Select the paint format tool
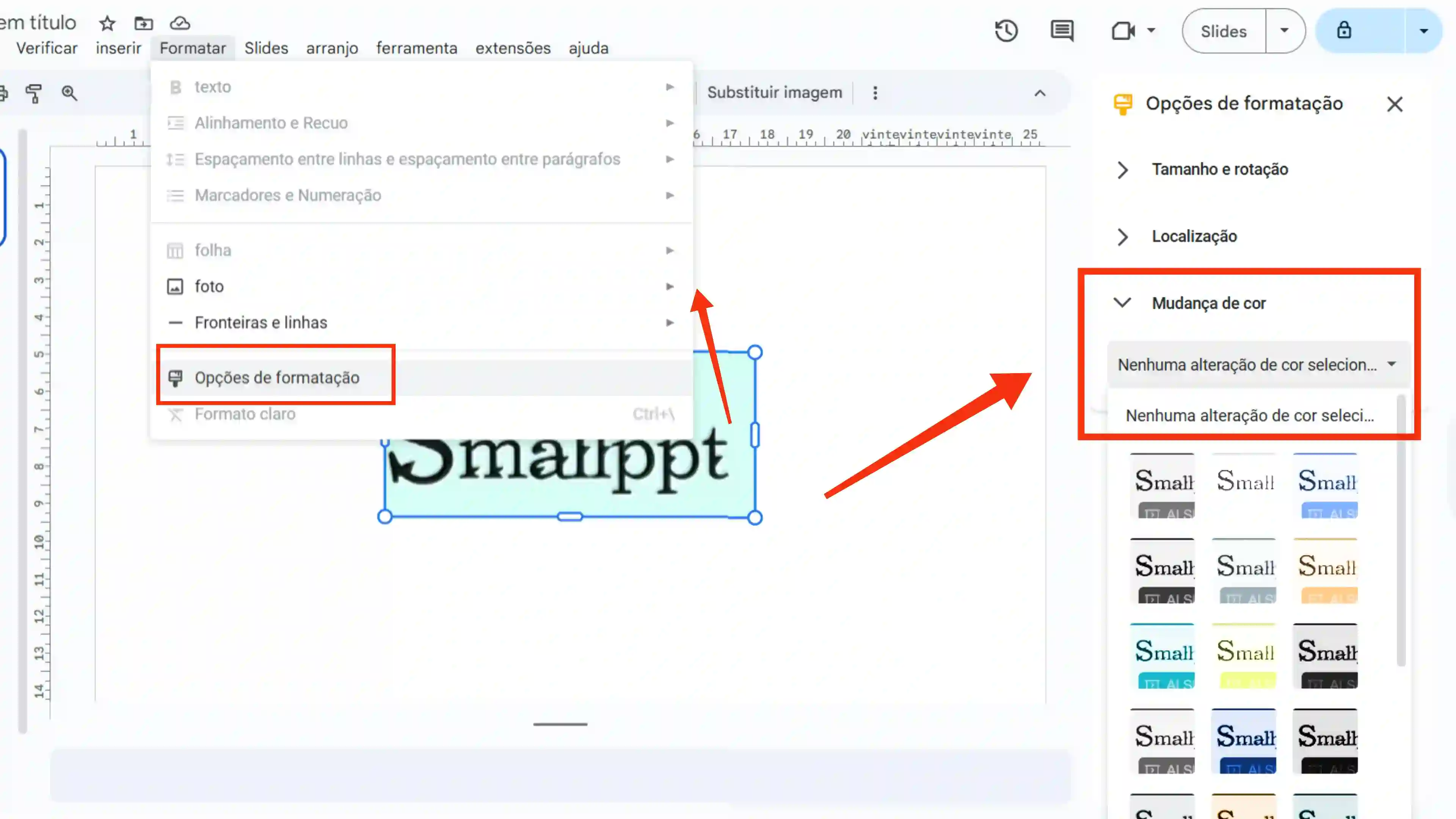Screen dimensions: 1456x819 34,93
